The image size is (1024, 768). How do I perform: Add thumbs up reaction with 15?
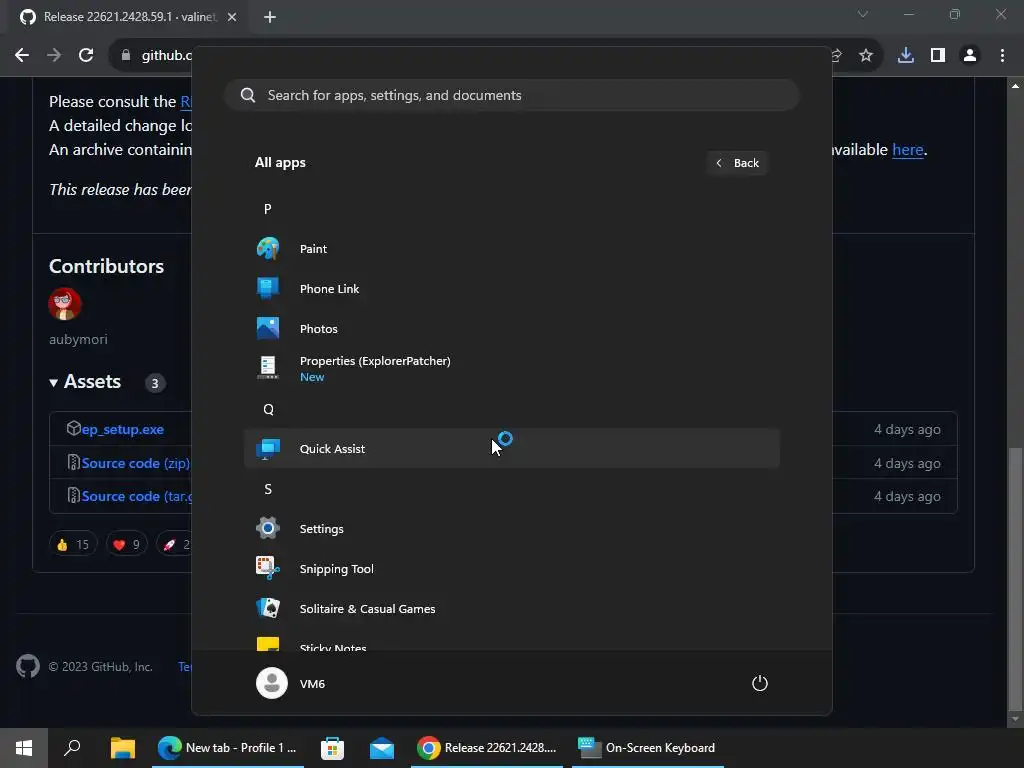pos(73,544)
